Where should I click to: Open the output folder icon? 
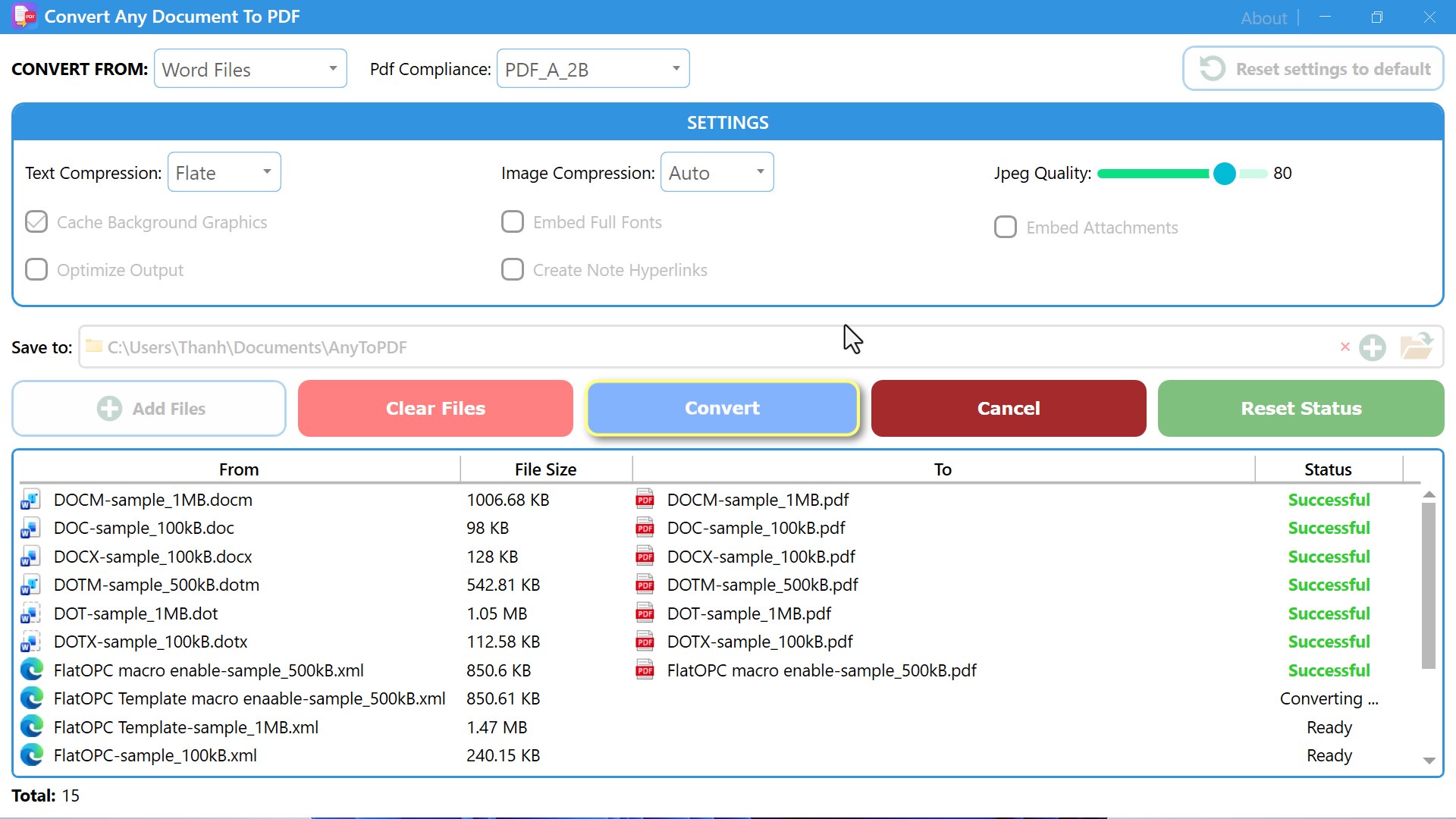1415,347
